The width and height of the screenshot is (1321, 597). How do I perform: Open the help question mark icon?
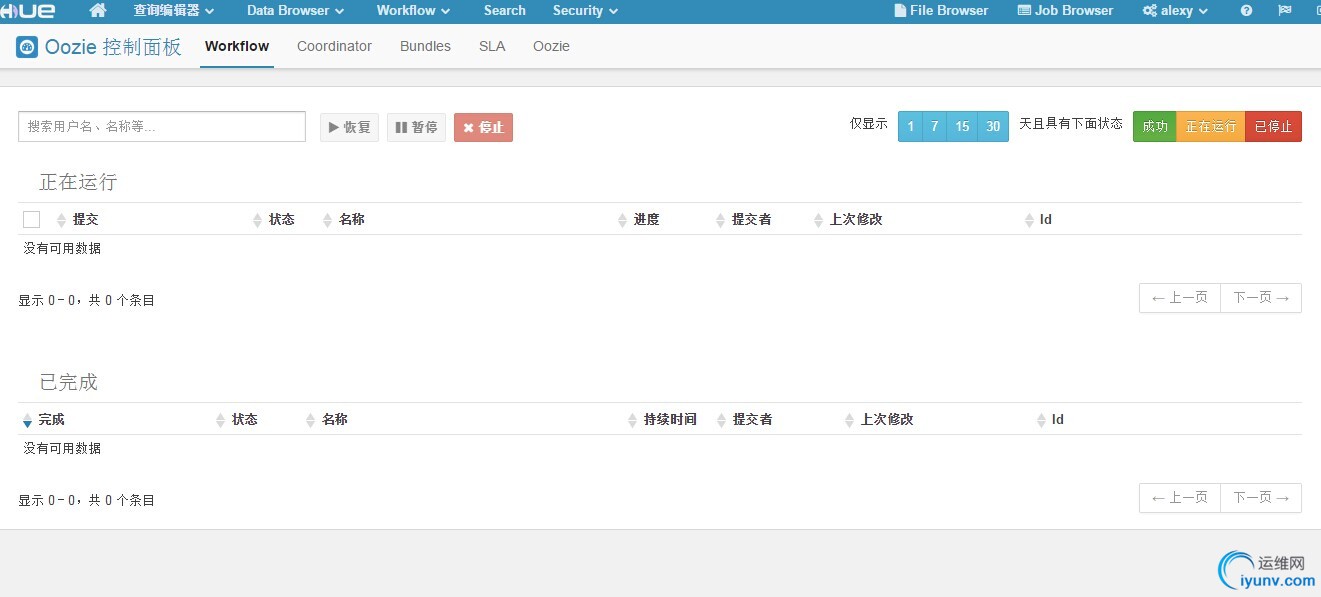point(1246,11)
